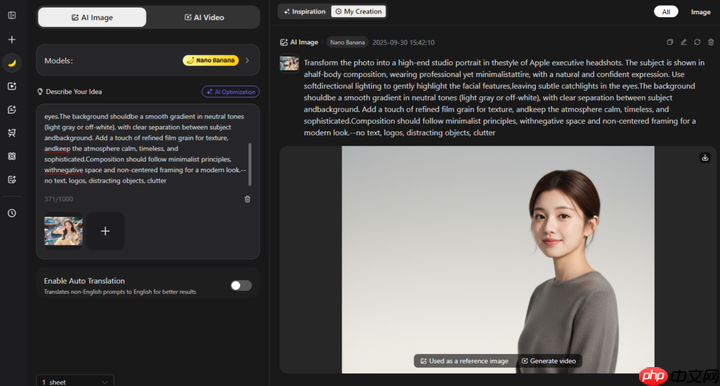Add another reference image with plus tile
This screenshot has height=386, width=720.
105,231
